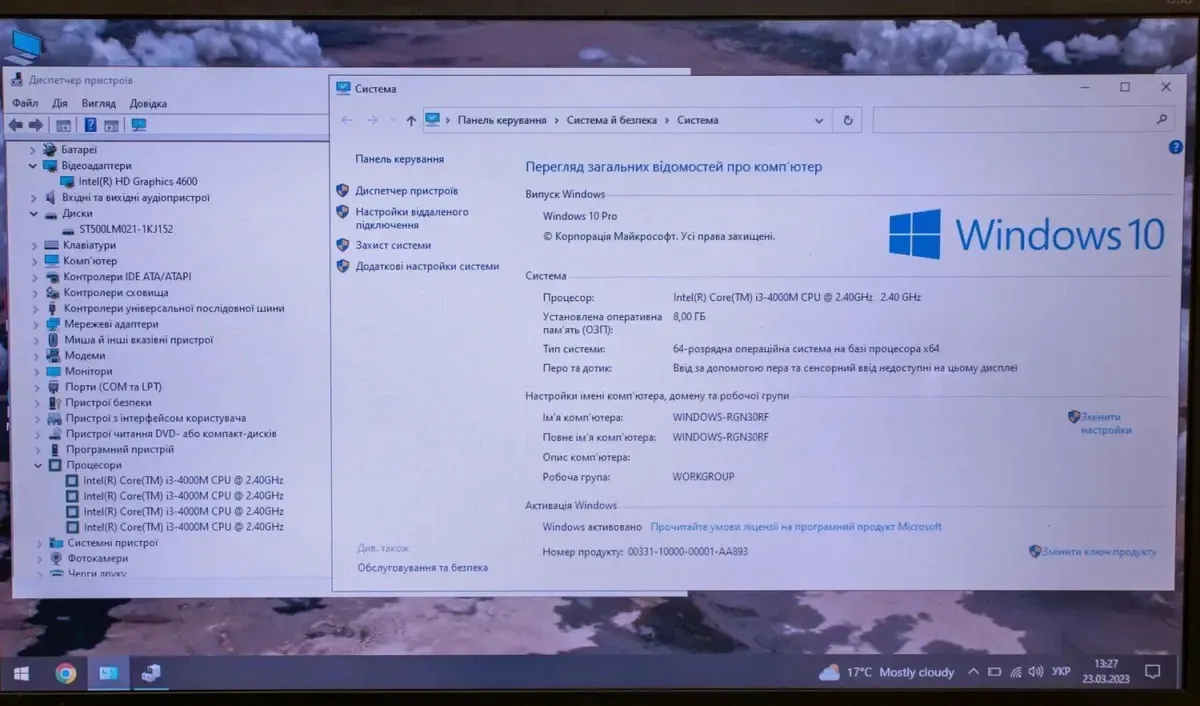Viewport: 1200px width, 706px height.
Task: Expand the Мережеві адаптери device category
Action: [x=36, y=324]
